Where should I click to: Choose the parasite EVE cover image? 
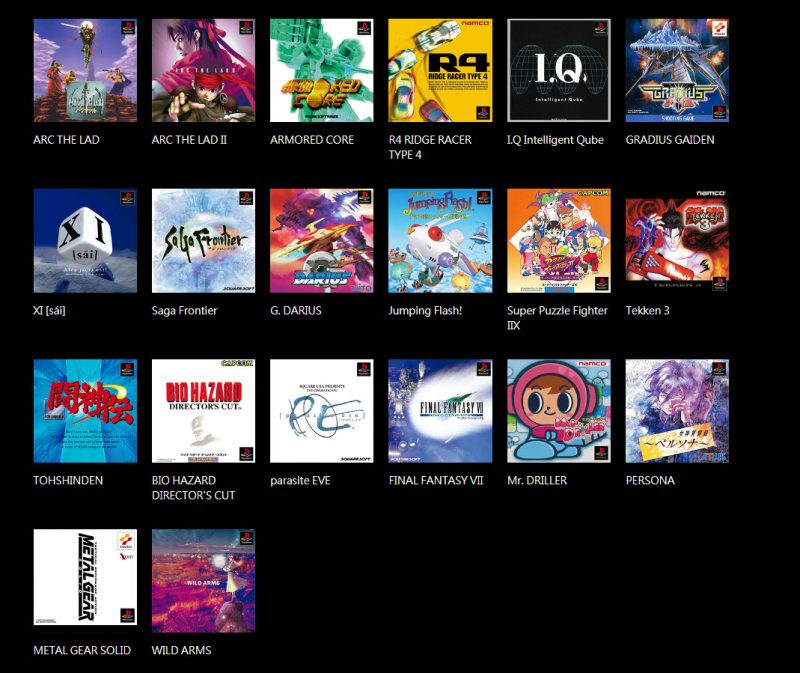[322, 411]
